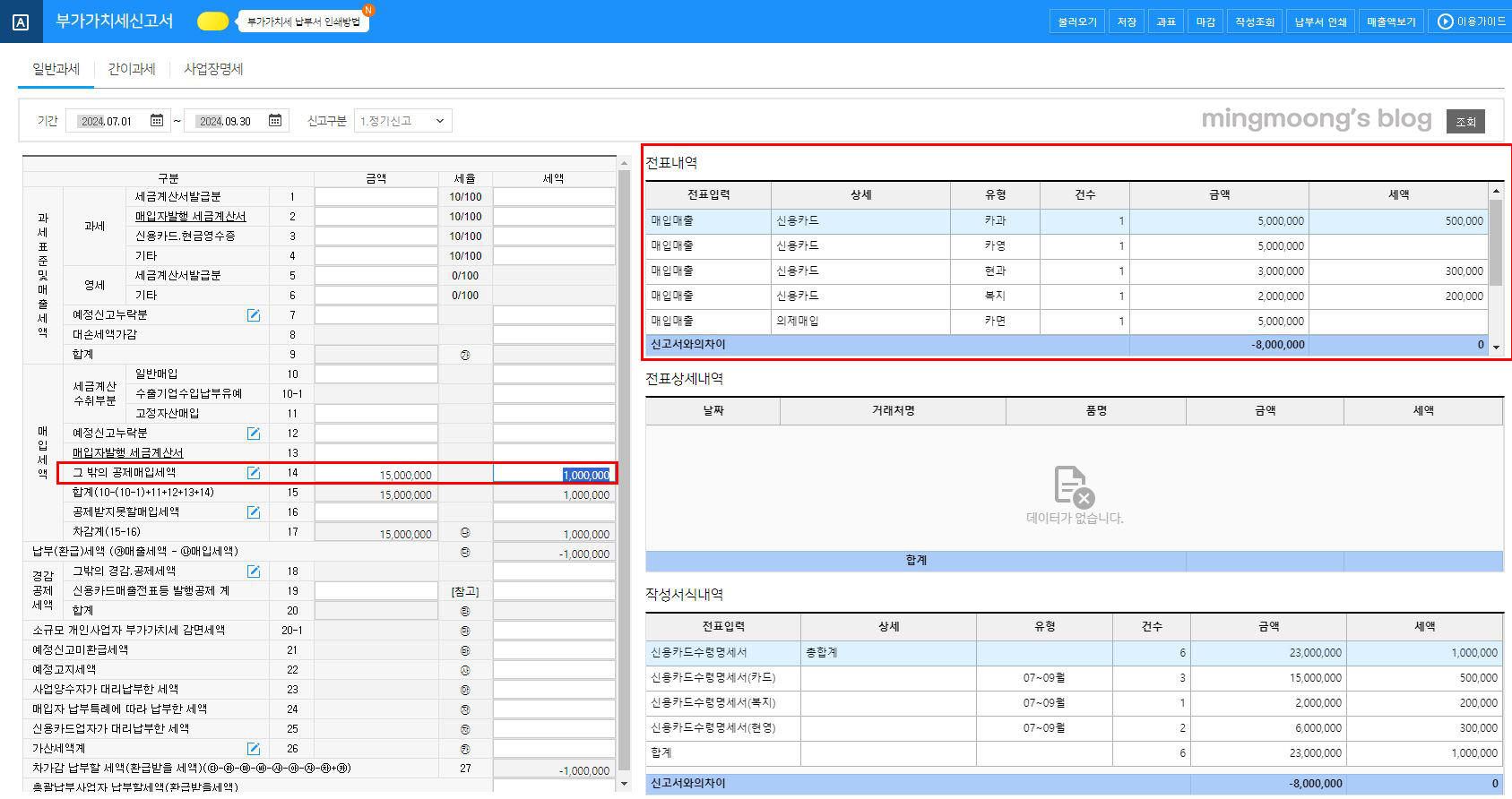Click the 과표 button
This screenshot has height=799, width=1512.
(1166, 21)
